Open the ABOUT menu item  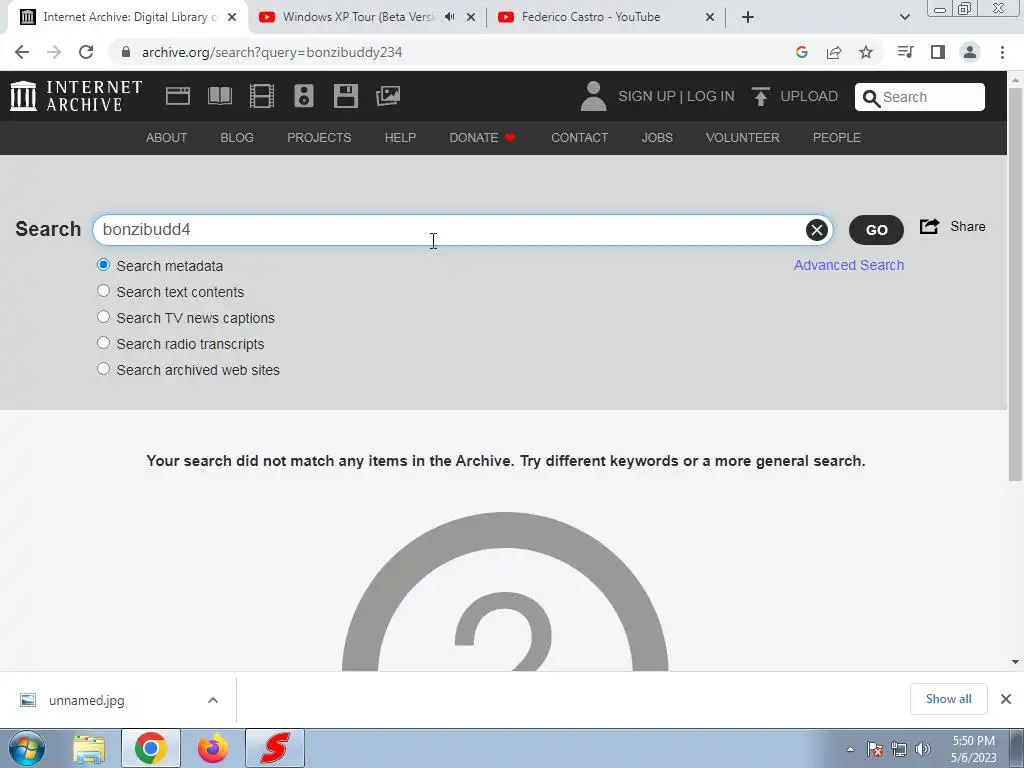point(167,138)
